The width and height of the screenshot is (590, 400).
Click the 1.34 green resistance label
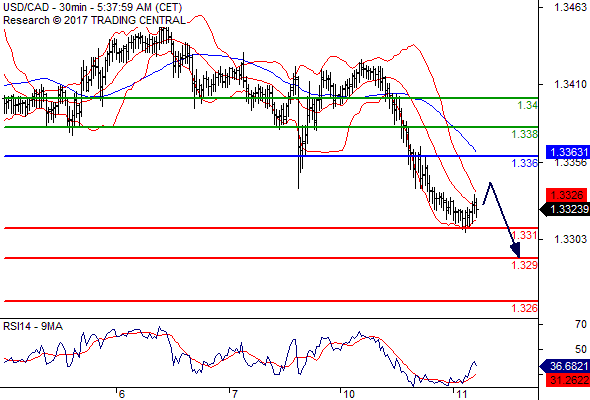coord(528,105)
